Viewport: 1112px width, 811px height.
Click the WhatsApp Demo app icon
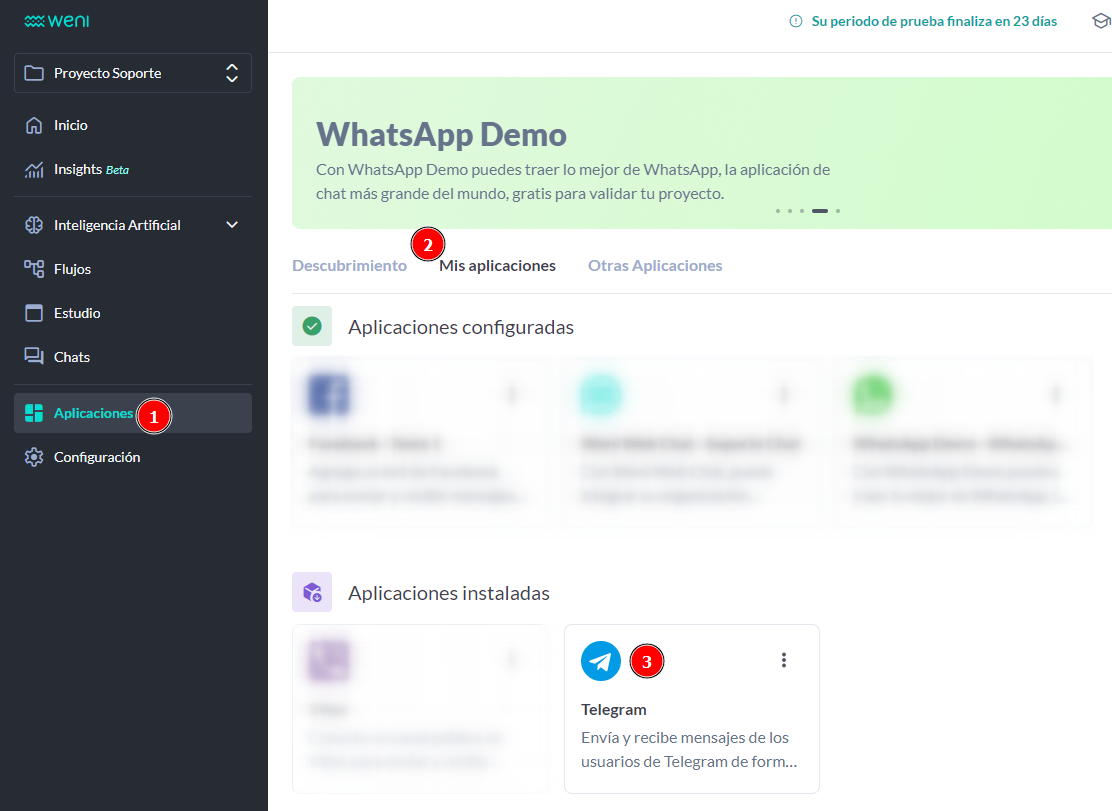coord(873,394)
